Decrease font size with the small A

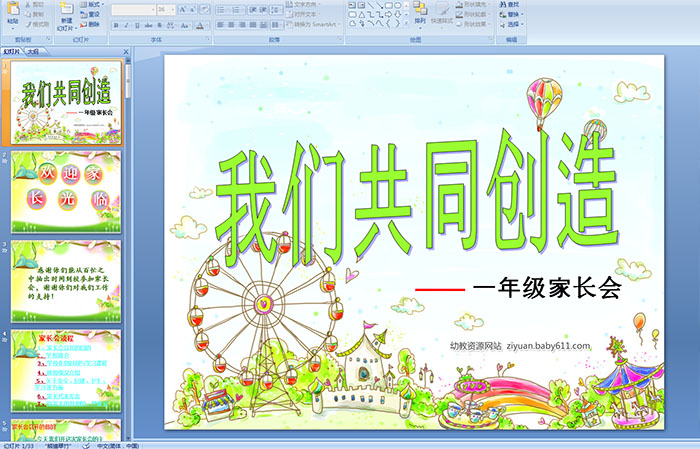pos(193,9)
